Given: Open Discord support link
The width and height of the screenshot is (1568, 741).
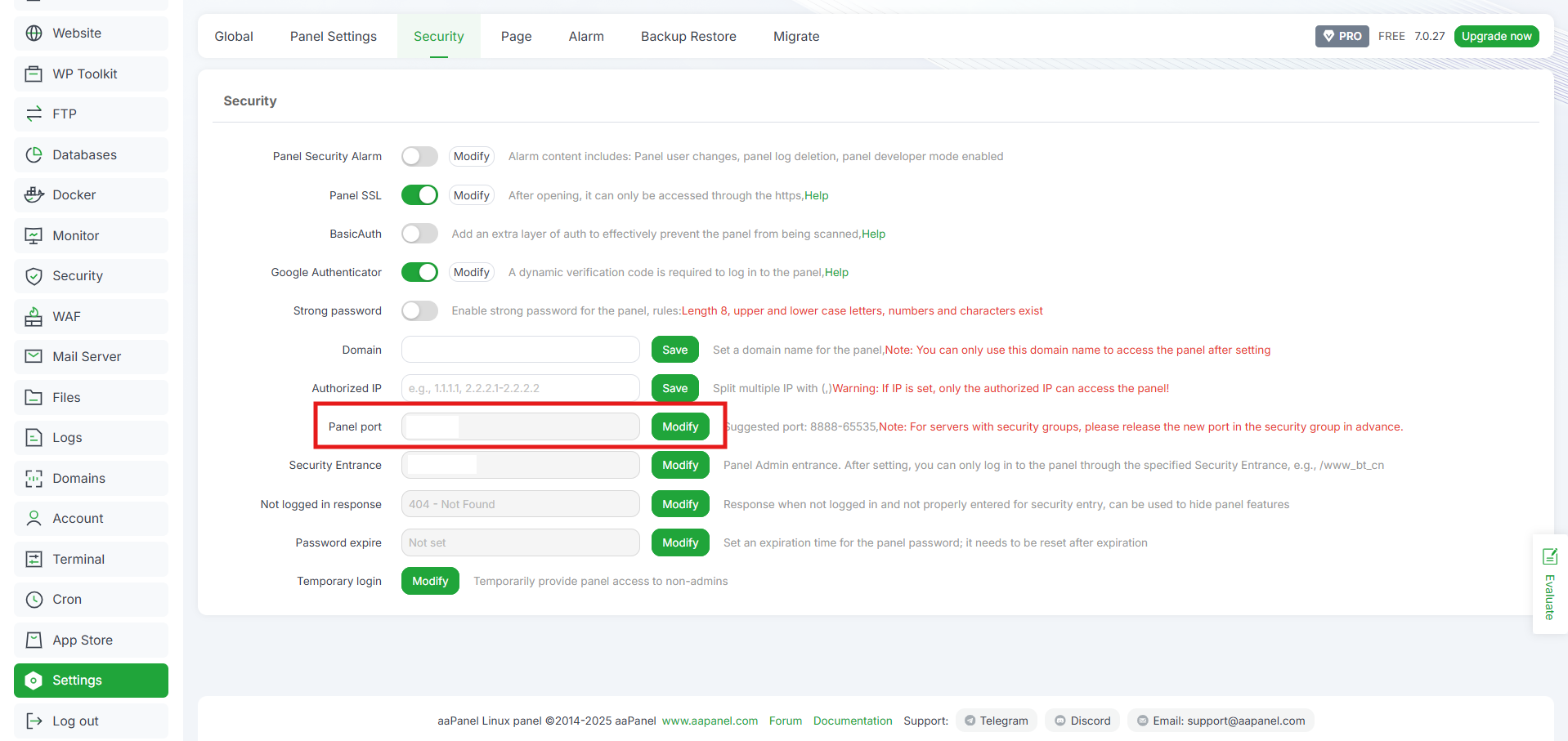Looking at the screenshot, I should click(x=1082, y=721).
